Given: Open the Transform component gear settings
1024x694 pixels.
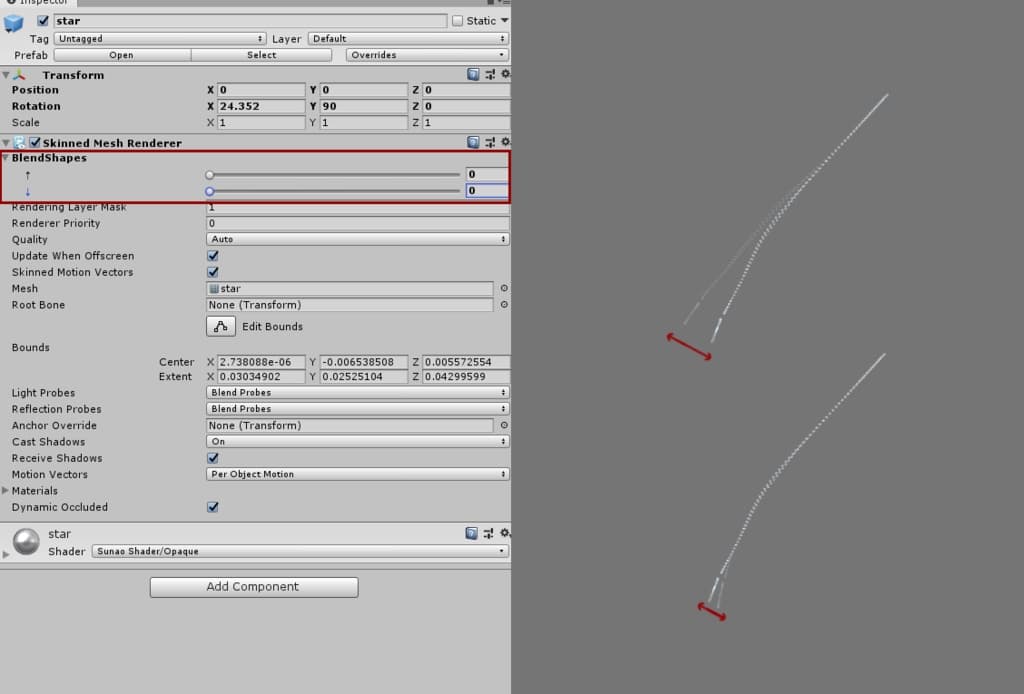Looking at the screenshot, I should [x=505, y=75].
